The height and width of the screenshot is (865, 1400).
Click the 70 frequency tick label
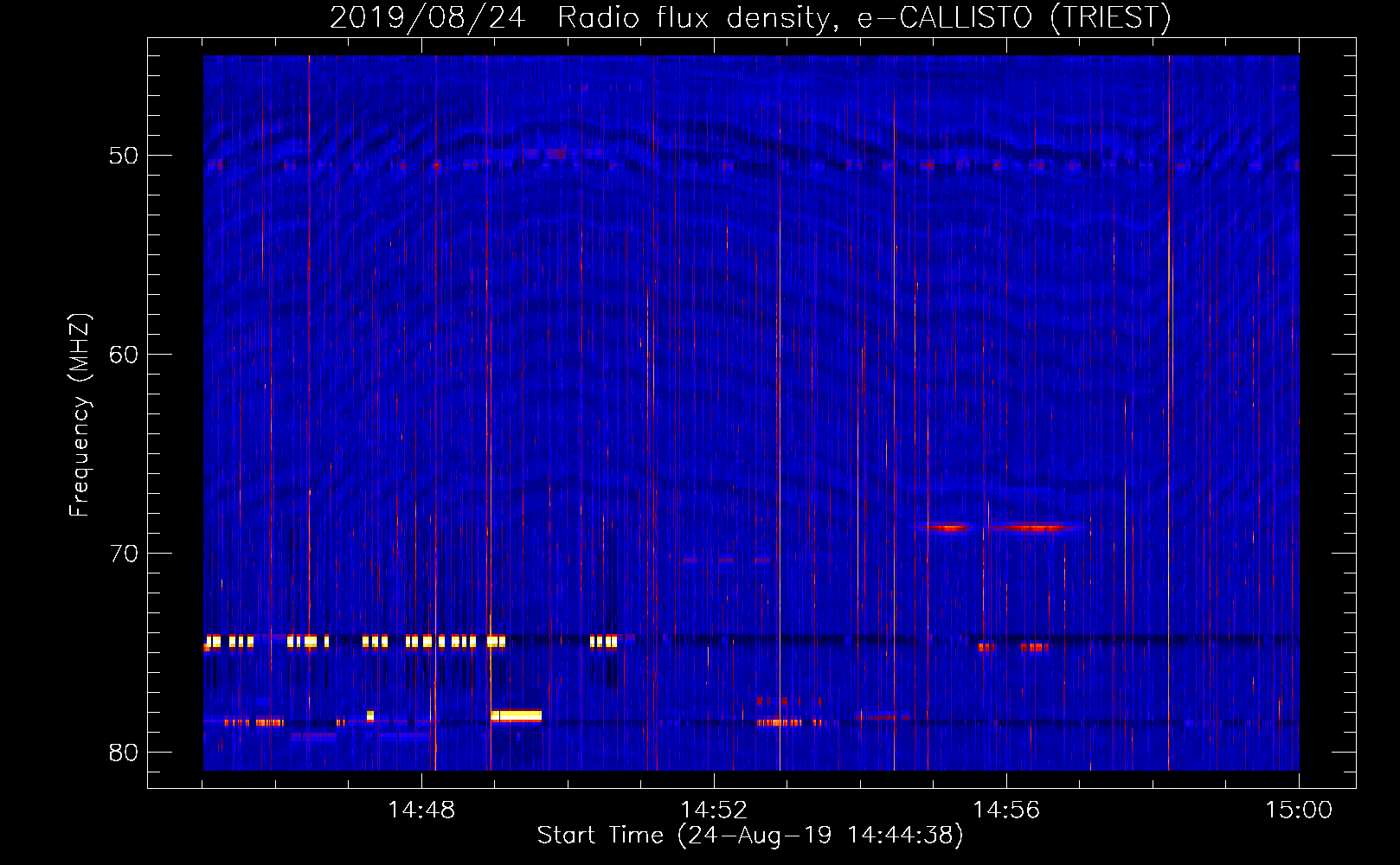click(124, 554)
